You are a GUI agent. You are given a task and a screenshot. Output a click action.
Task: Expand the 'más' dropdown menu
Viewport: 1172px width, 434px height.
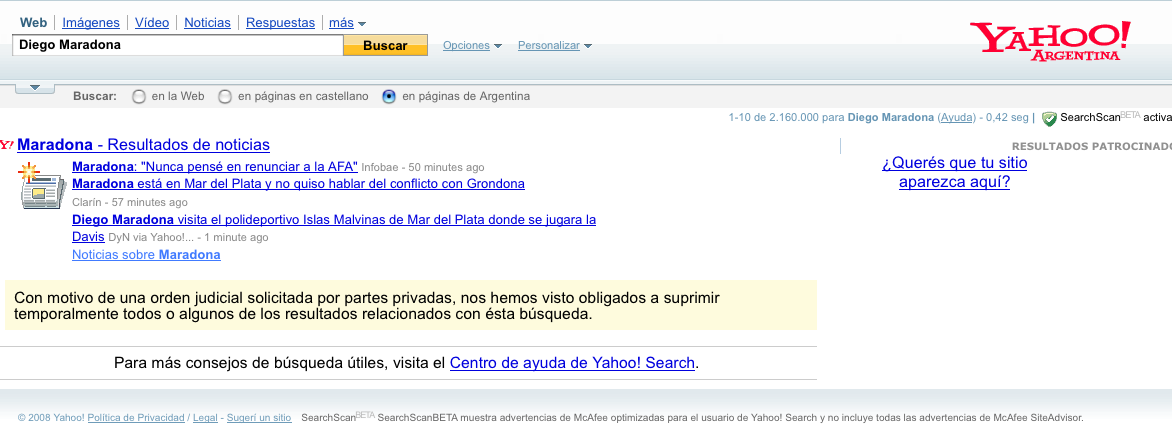click(348, 23)
